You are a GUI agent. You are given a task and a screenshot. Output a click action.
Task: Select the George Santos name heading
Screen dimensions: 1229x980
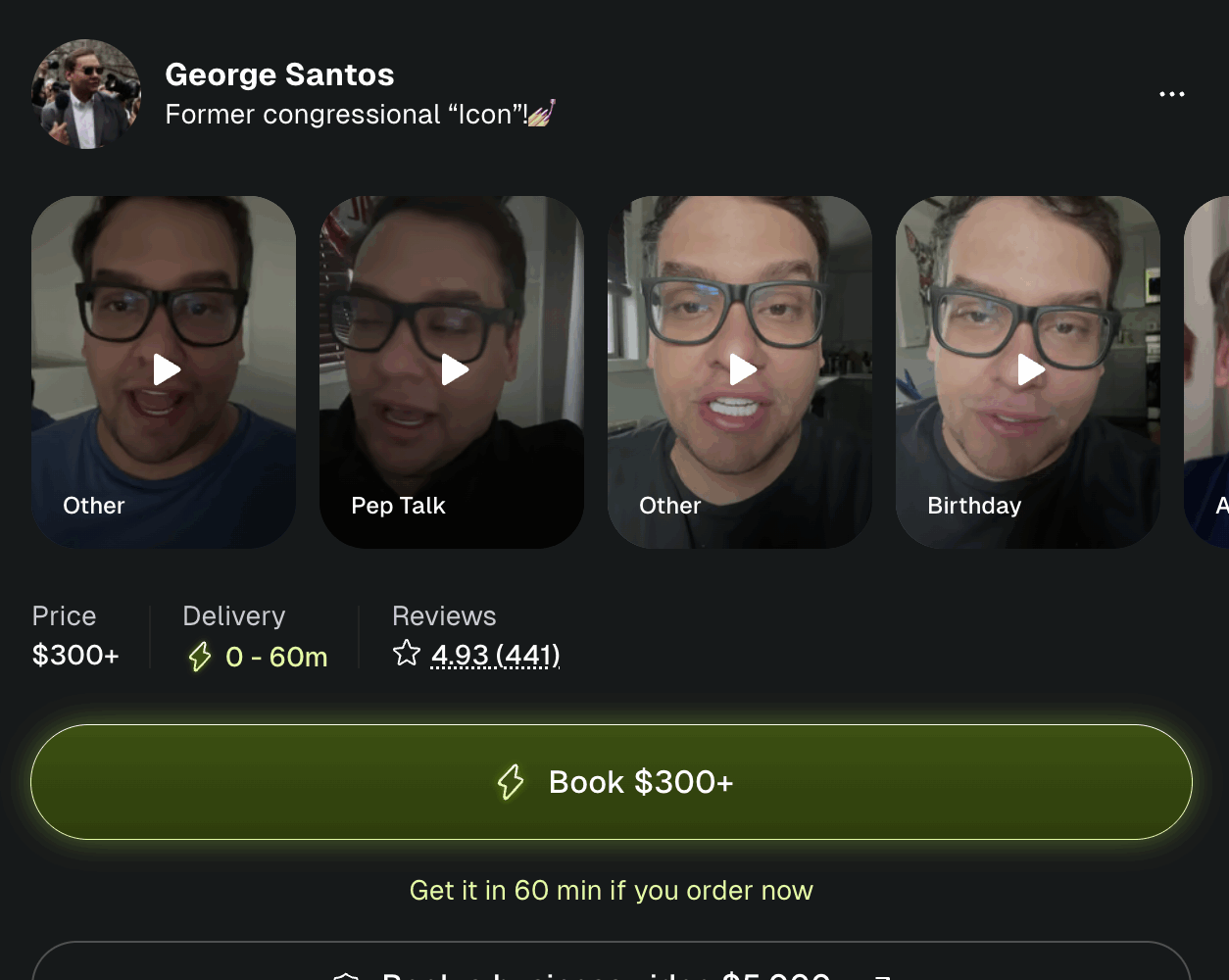279,74
